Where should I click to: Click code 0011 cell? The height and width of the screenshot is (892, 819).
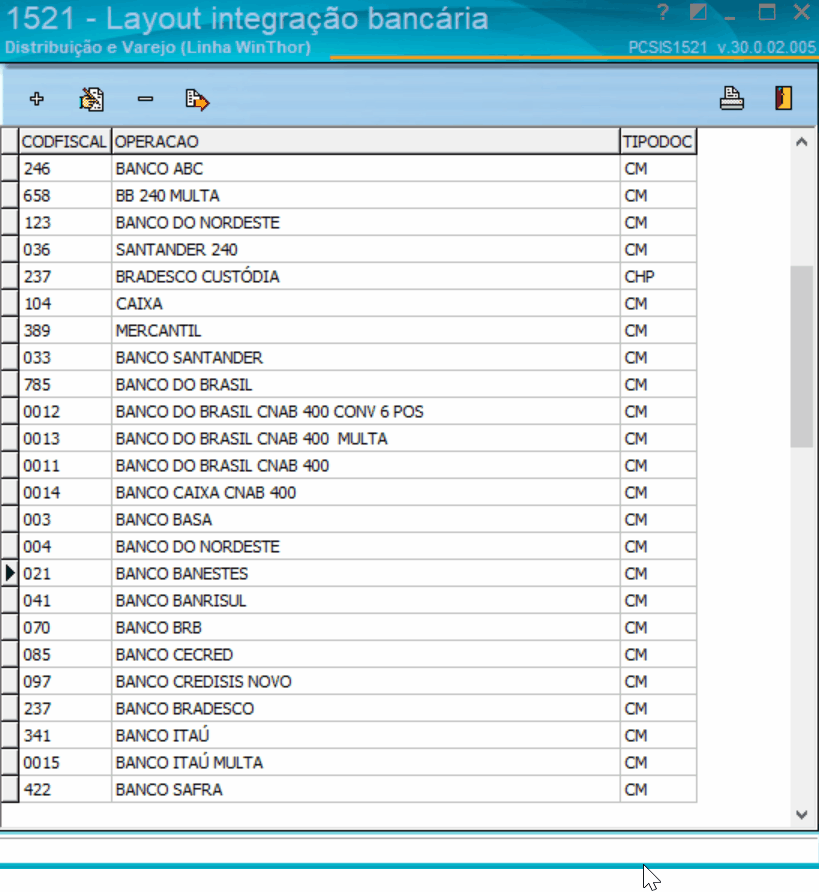(65, 466)
